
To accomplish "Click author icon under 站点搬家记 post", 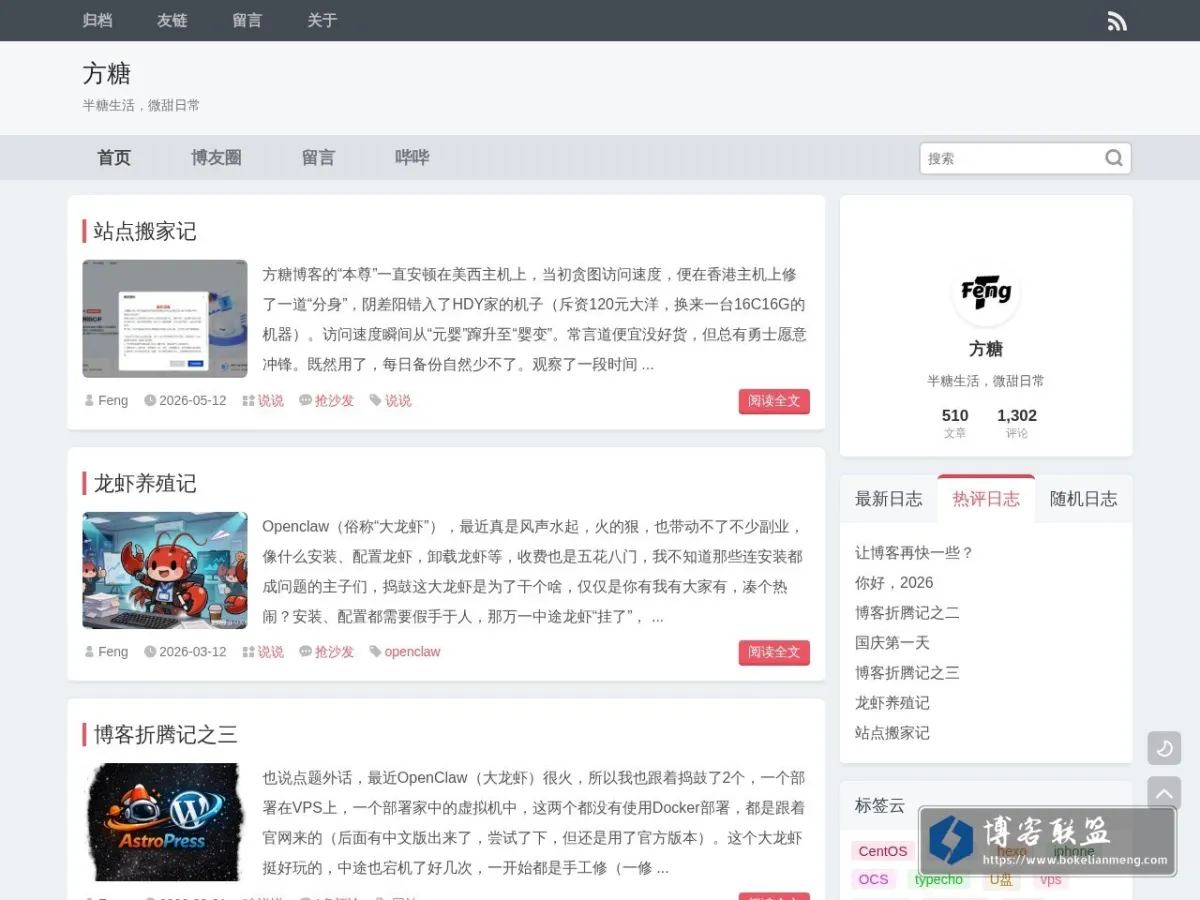I will coord(90,400).
